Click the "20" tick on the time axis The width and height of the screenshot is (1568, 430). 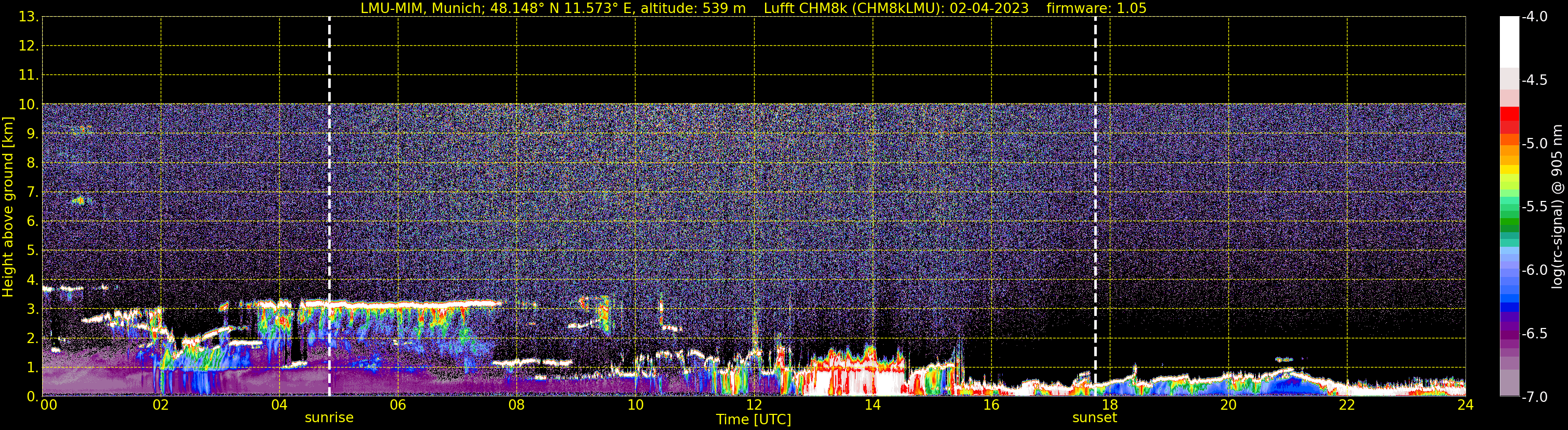pyautogui.click(x=1228, y=406)
